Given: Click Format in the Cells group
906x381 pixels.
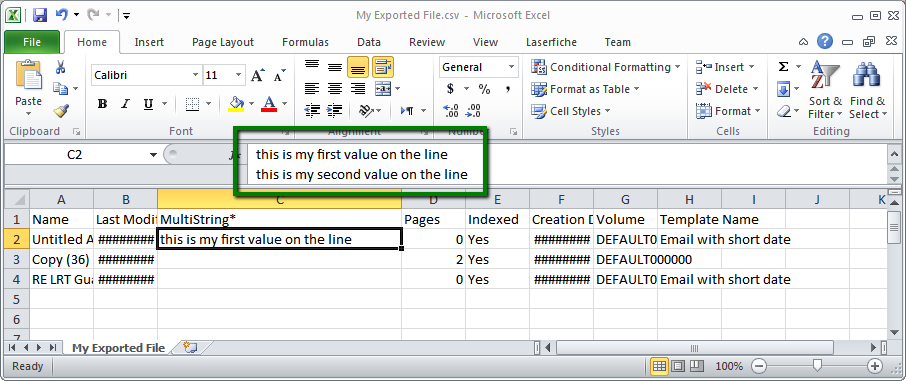Looking at the screenshot, I should [x=728, y=111].
